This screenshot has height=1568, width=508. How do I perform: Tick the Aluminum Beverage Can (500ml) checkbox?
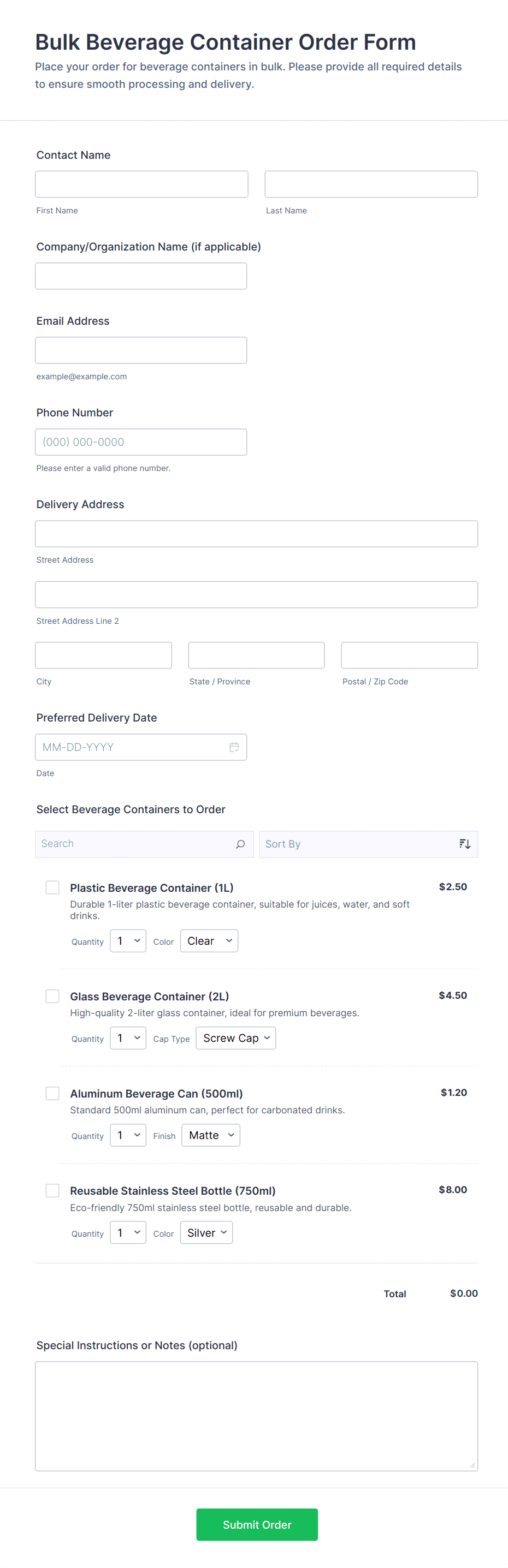point(53,1093)
